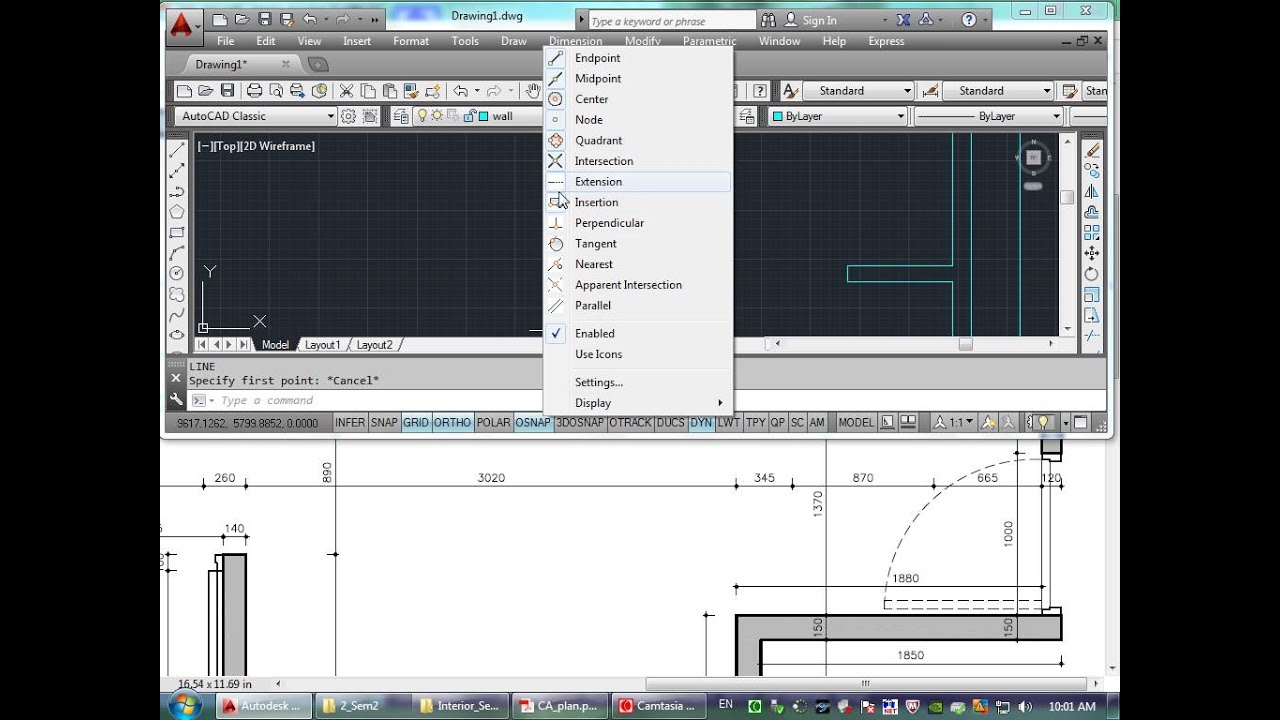Expand the Display submenu
The image size is (1280, 720).
tap(637, 403)
